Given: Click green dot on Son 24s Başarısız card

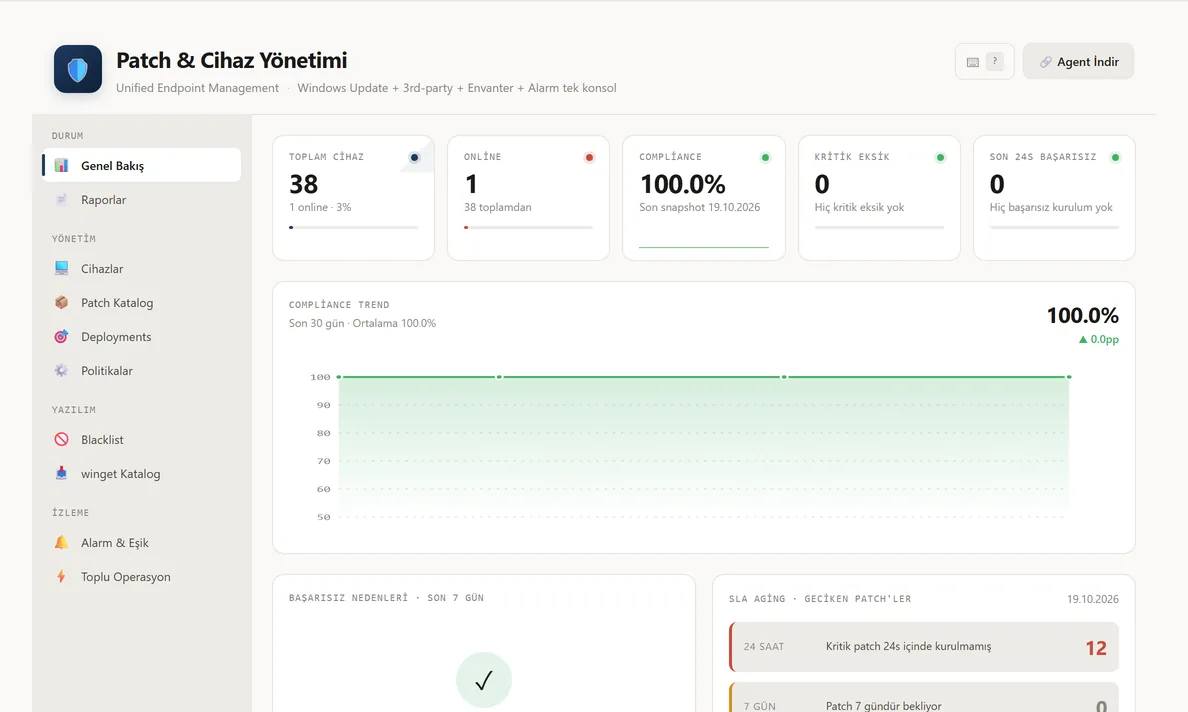Looking at the screenshot, I should [x=1115, y=158].
